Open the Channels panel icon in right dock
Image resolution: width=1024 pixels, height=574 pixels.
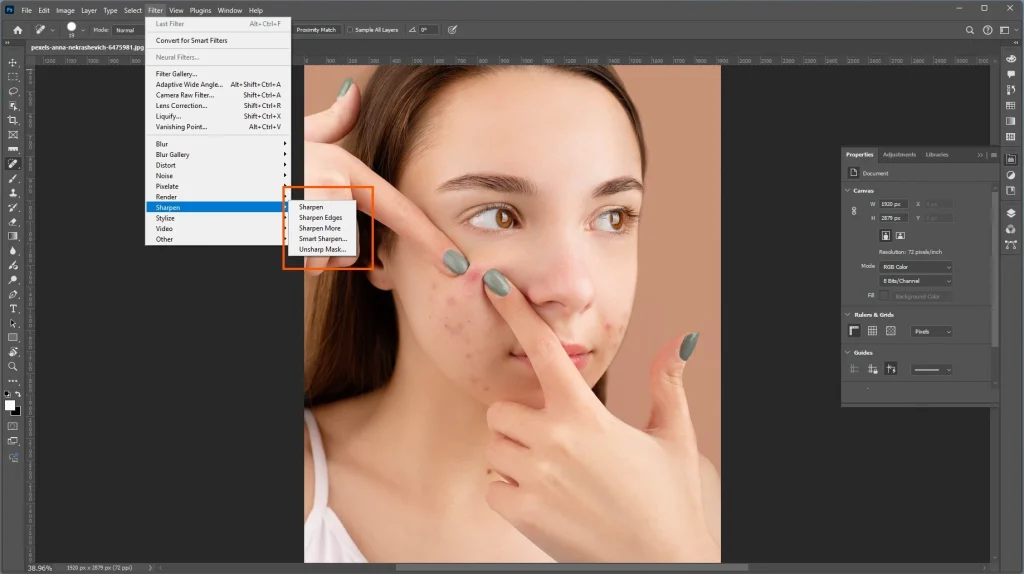click(x=1011, y=229)
